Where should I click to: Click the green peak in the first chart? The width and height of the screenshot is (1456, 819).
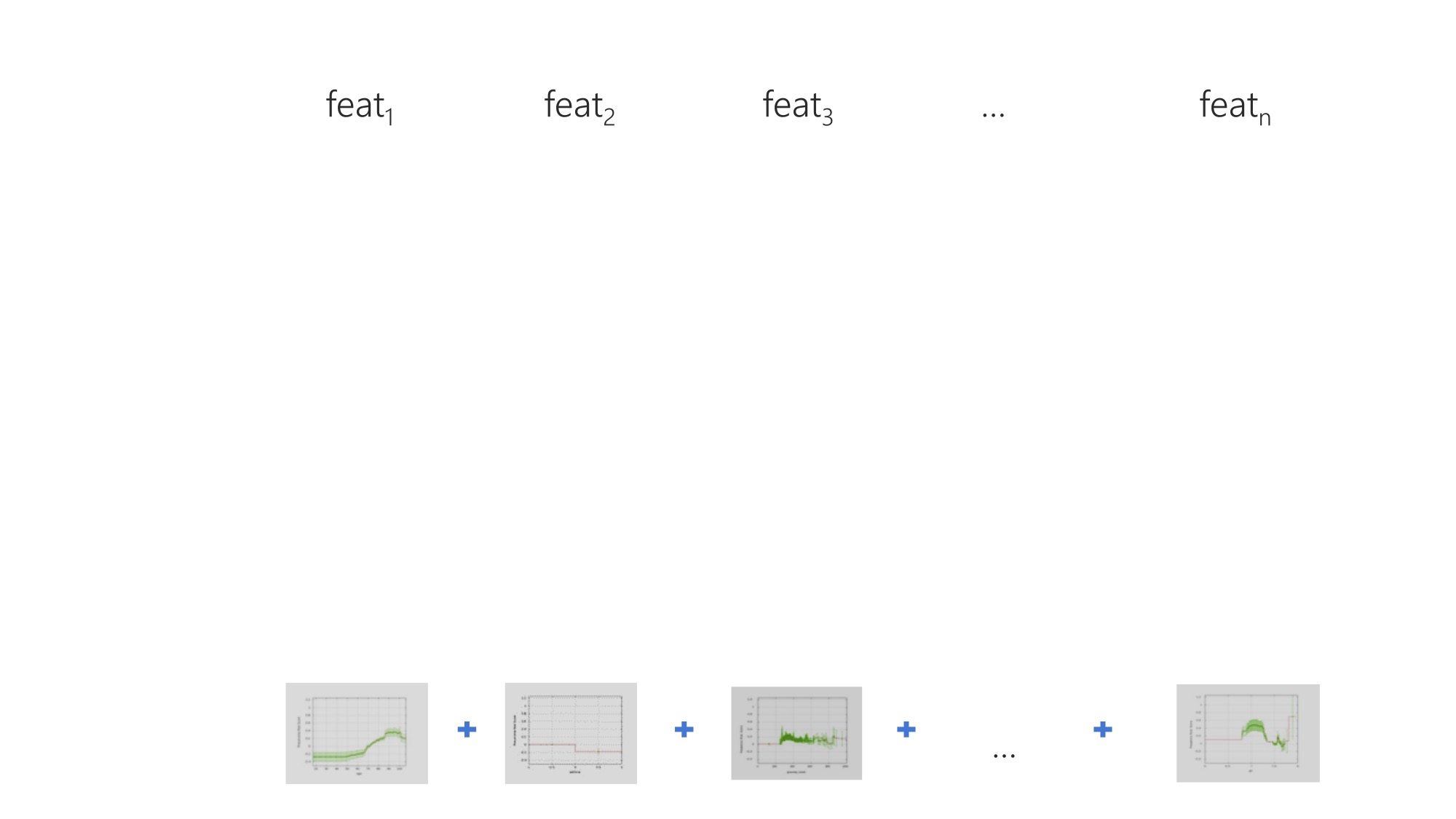393,732
